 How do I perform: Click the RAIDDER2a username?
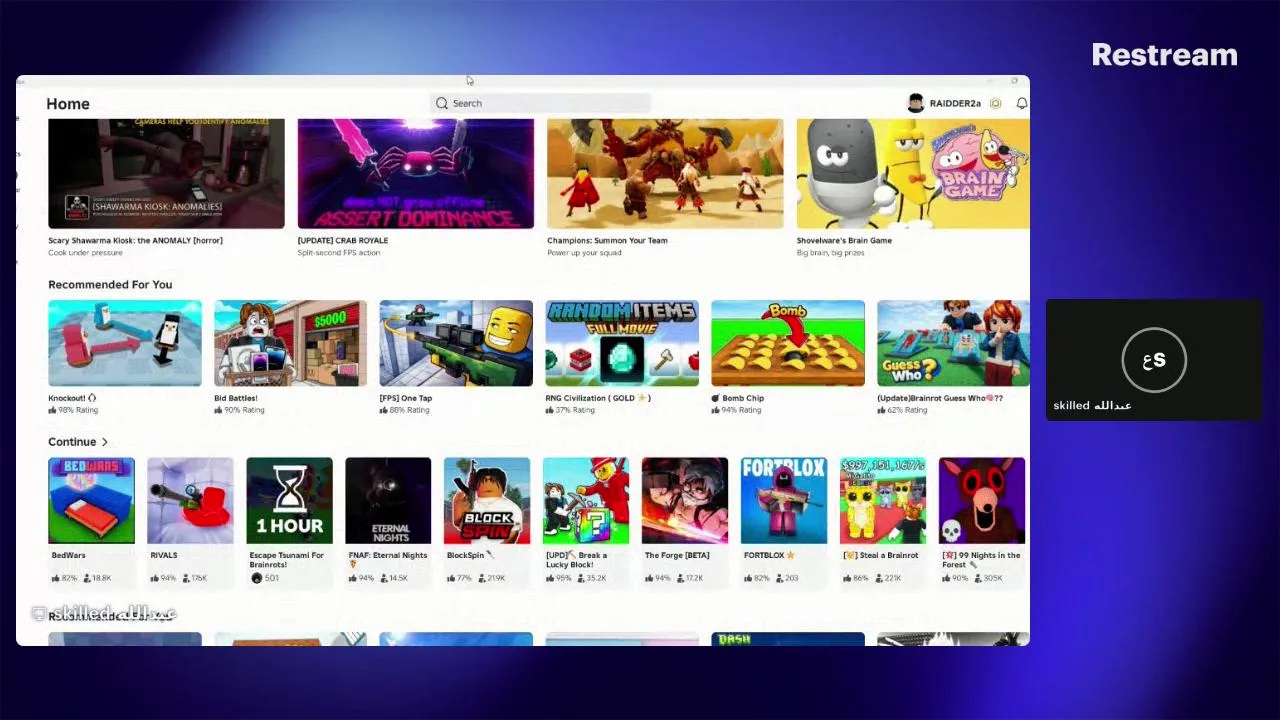click(x=955, y=103)
